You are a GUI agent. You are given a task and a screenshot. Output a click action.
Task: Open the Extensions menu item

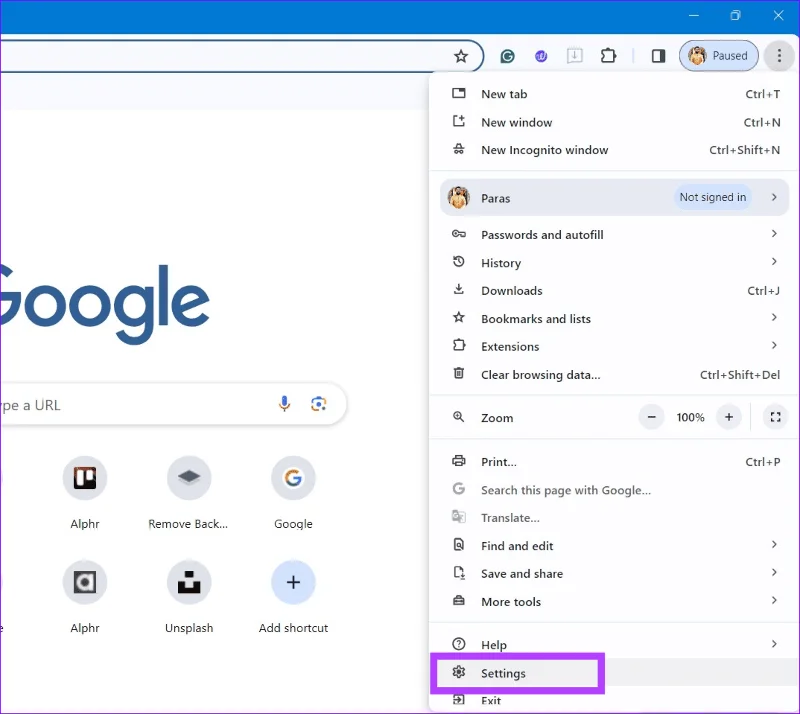614,347
